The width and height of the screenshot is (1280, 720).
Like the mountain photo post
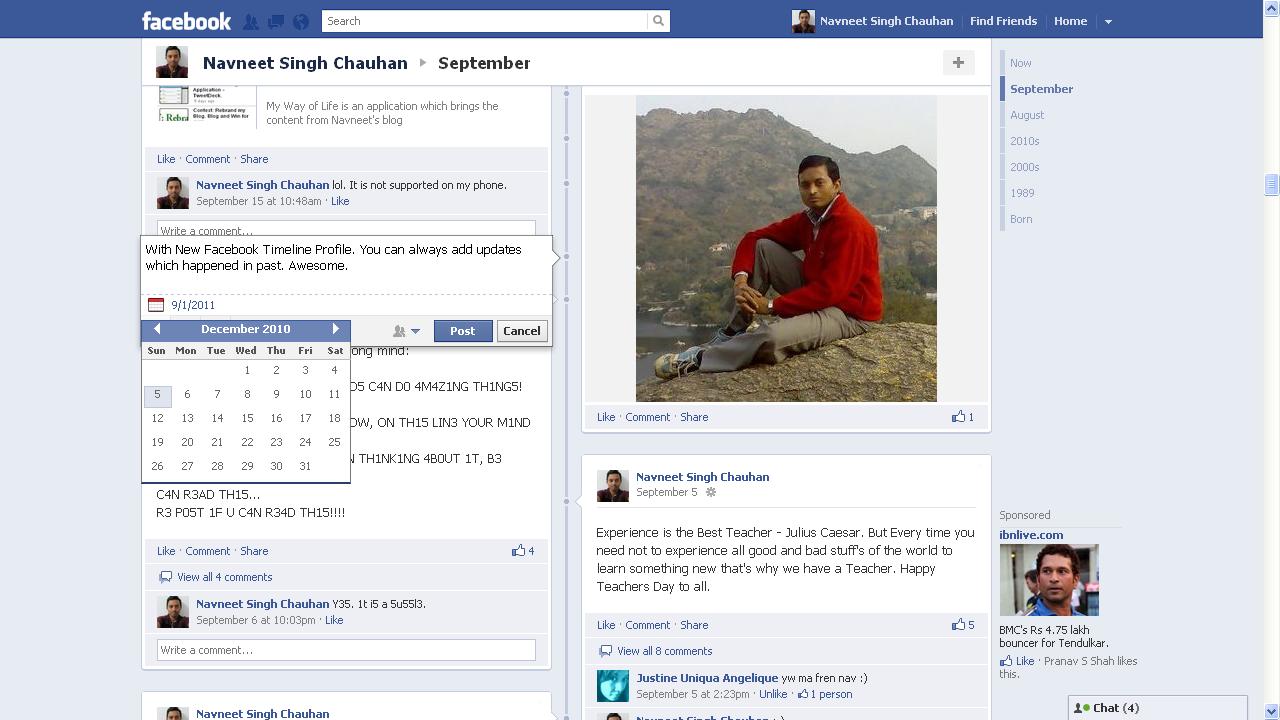coord(605,417)
